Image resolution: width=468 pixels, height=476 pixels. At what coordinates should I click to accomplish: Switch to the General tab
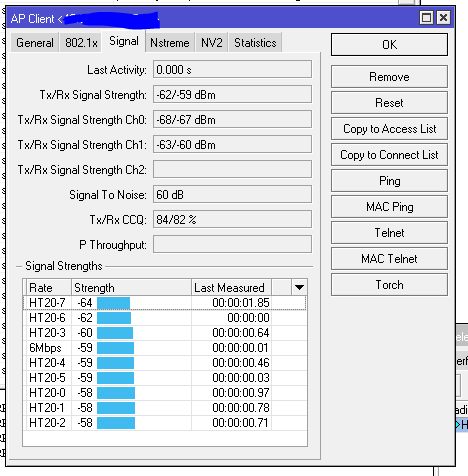pyautogui.click(x=35, y=43)
